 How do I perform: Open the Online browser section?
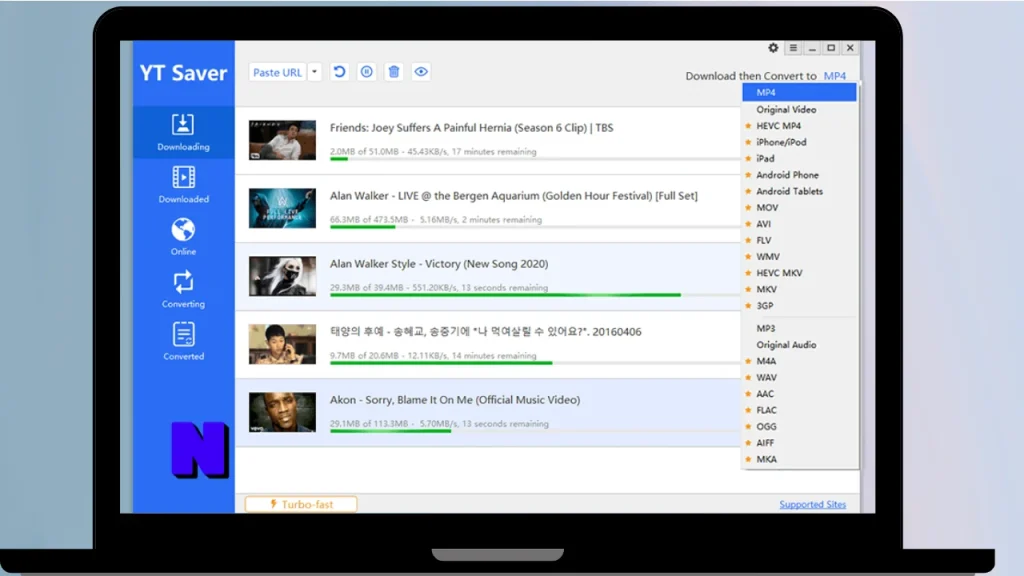point(183,237)
